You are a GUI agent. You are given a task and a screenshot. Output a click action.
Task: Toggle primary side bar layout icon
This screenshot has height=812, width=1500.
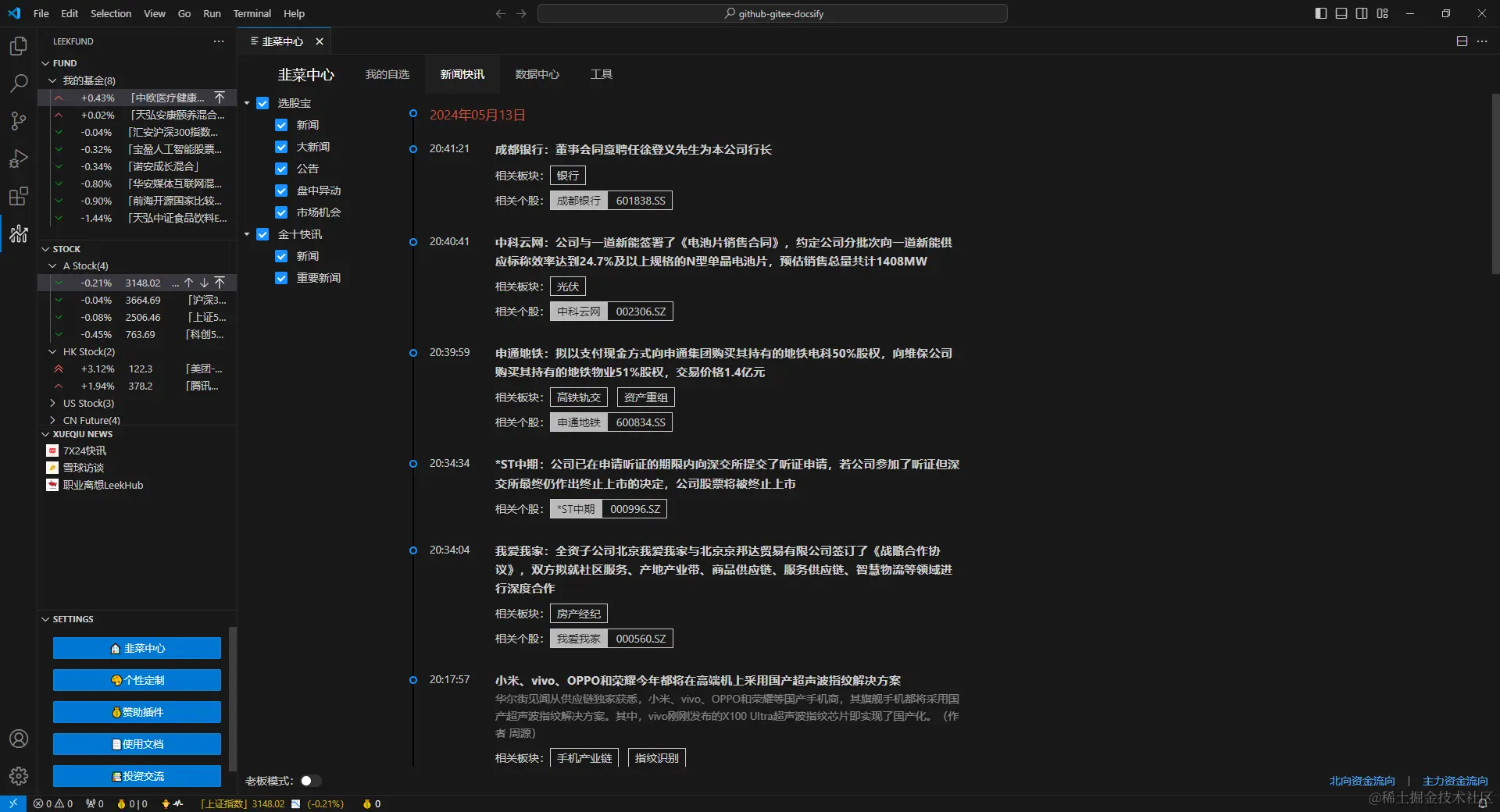pos(1321,13)
